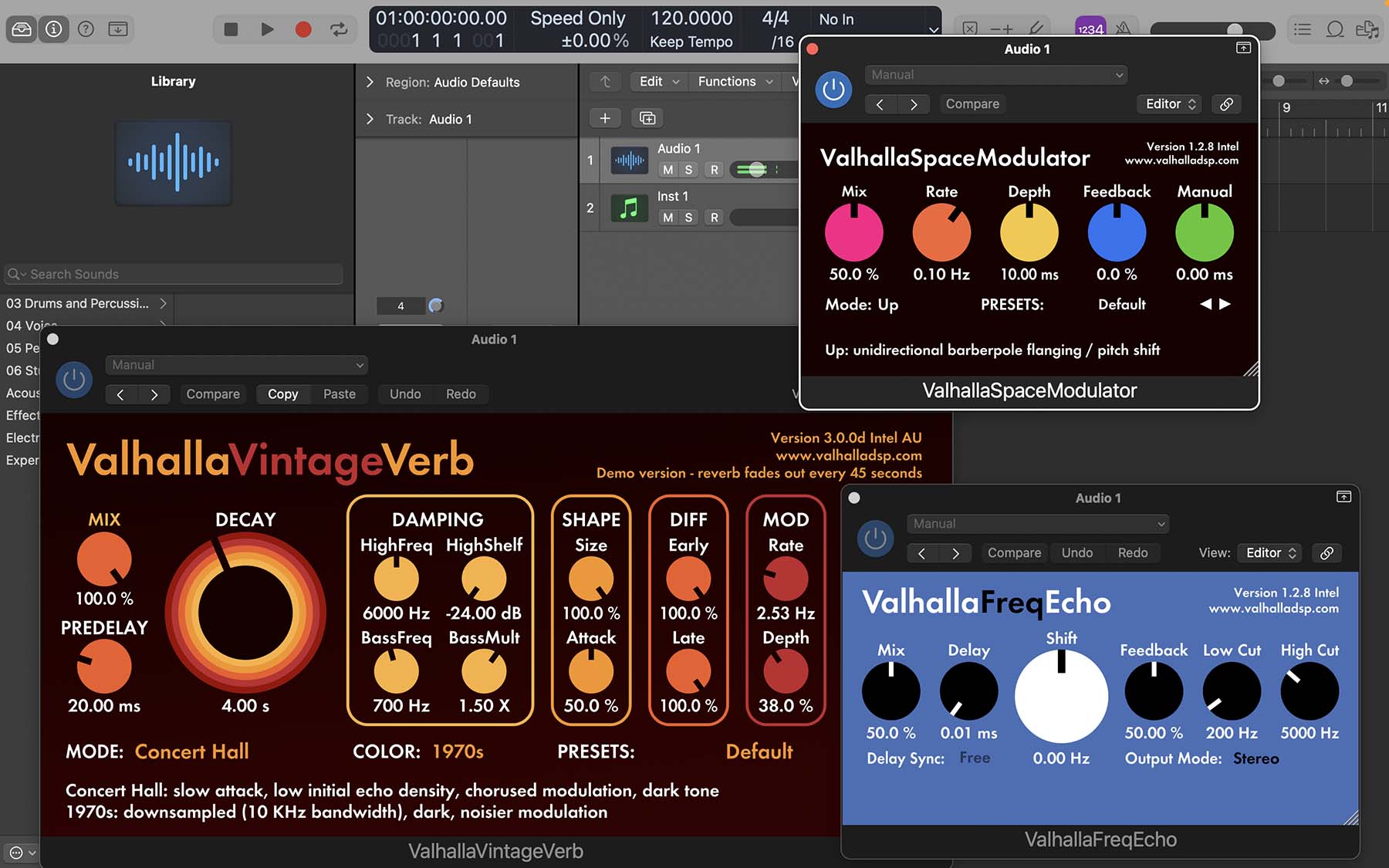Open the View Editor dropdown in ValhallaFreqEcho

point(1269,553)
